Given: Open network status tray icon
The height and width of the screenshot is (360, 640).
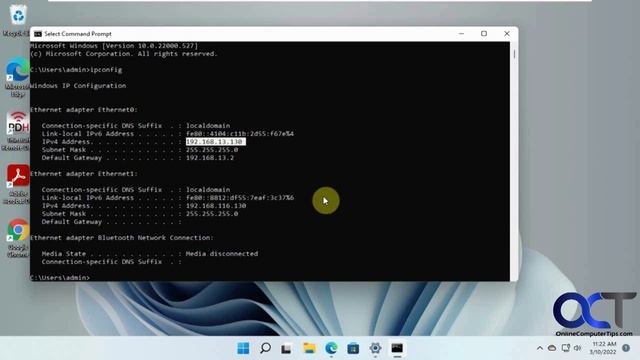Looking at the screenshot, I should pyautogui.click(x=565, y=348).
